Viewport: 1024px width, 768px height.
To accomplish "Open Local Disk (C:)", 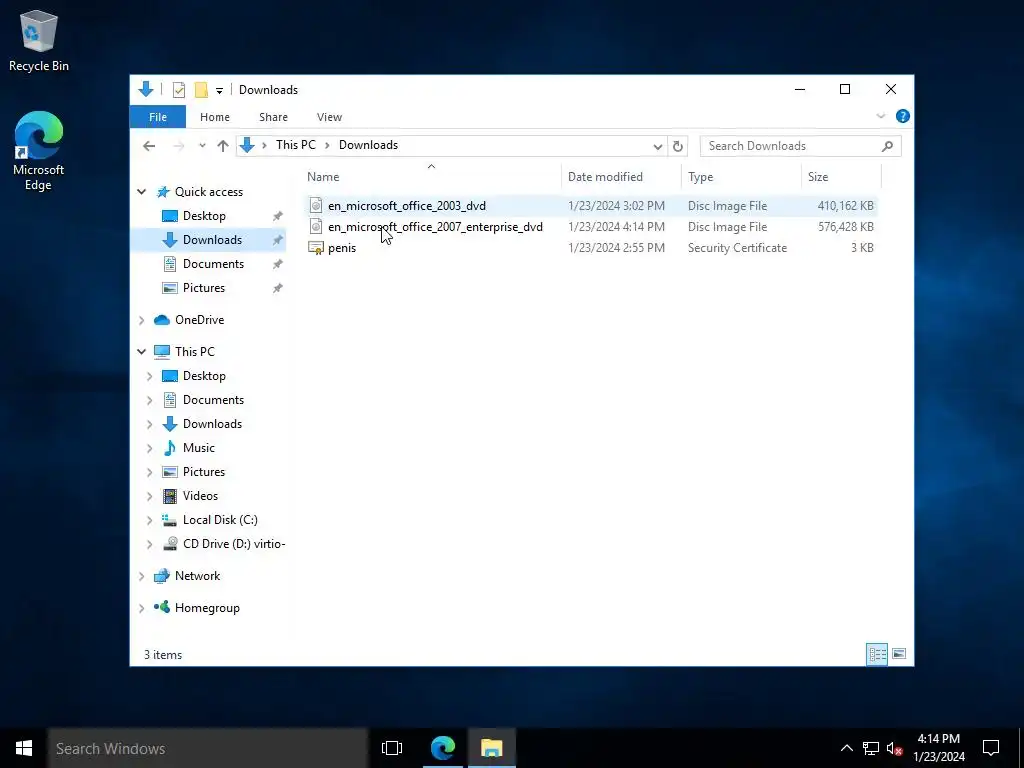I will pyautogui.click(x=220, y=520).
